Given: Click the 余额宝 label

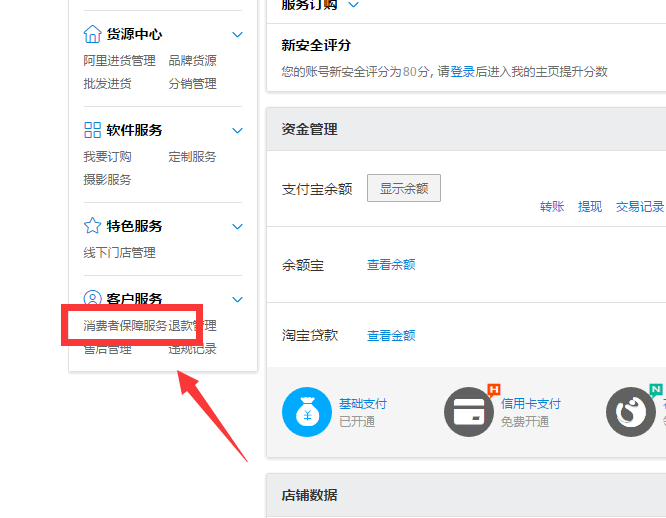Looking at the screenshot, I should (303, 265).
